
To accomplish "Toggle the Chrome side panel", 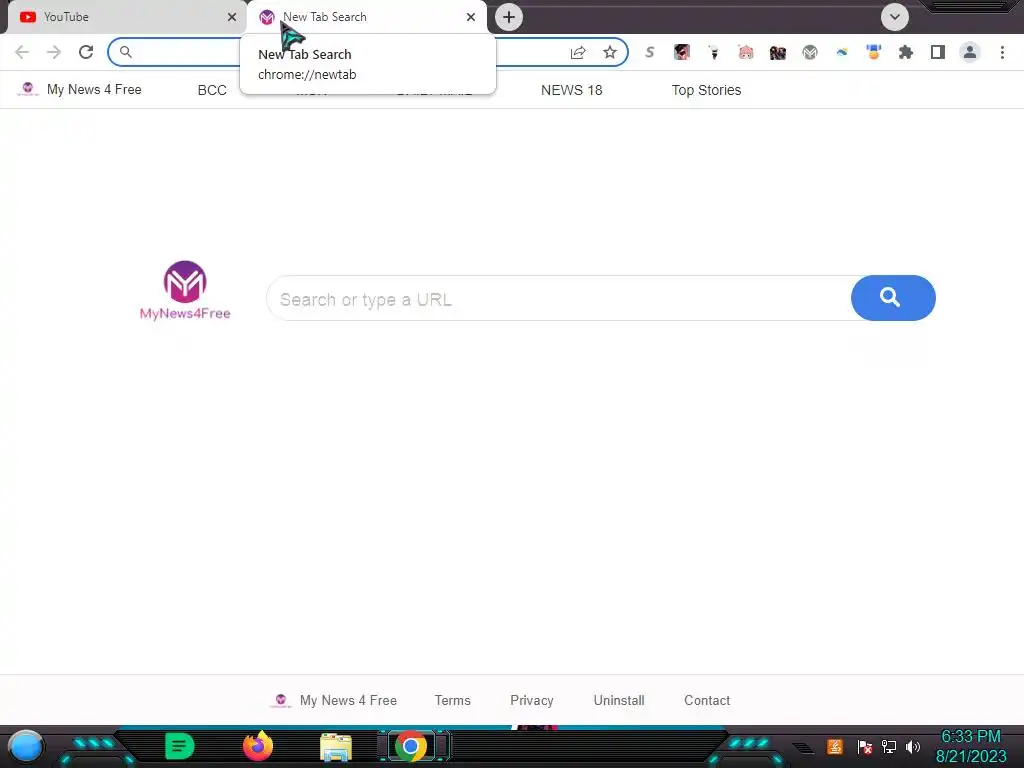I will pyautogui.click(x=938, y=52).
